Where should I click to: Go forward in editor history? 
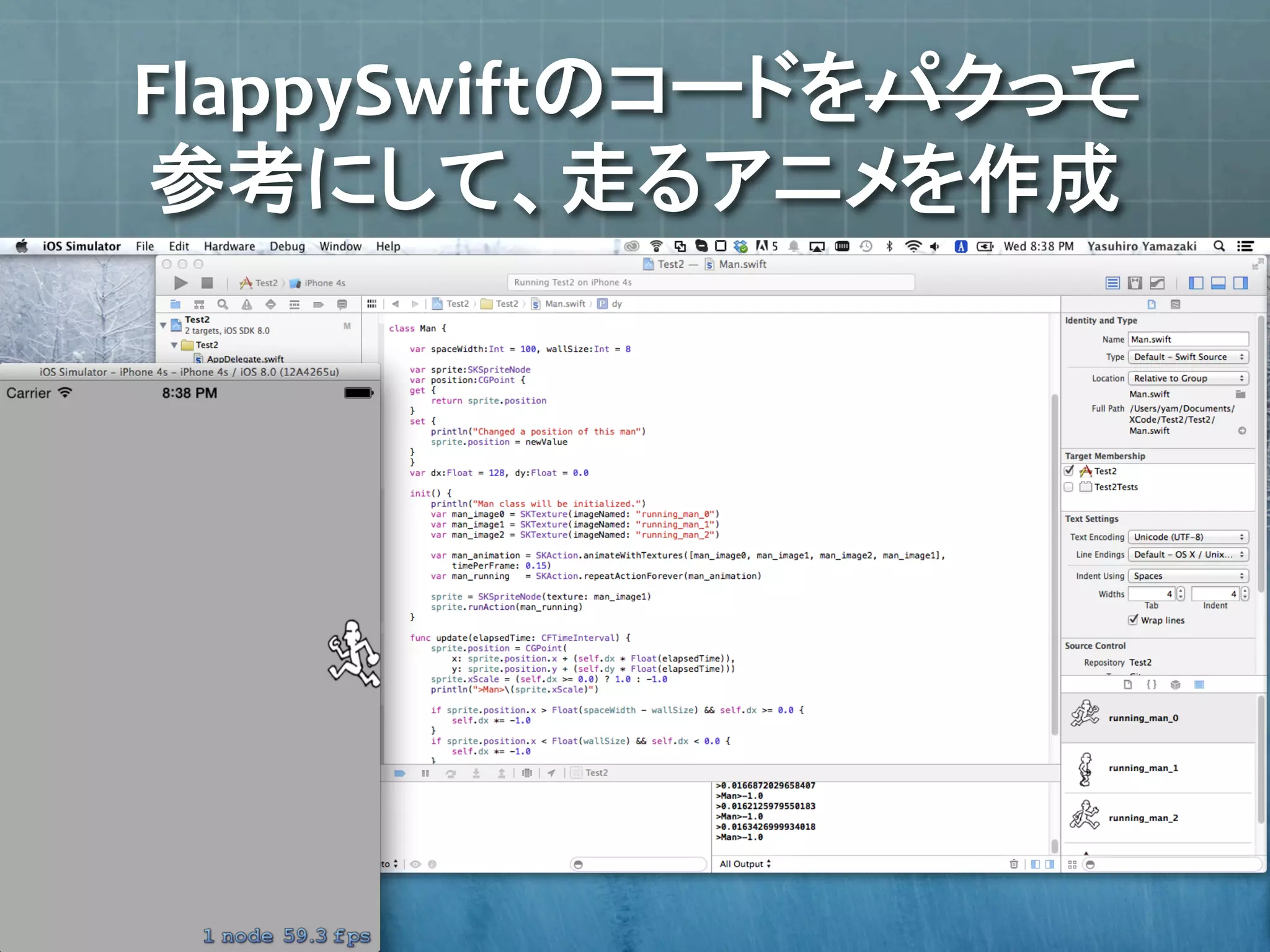point(415,304)
